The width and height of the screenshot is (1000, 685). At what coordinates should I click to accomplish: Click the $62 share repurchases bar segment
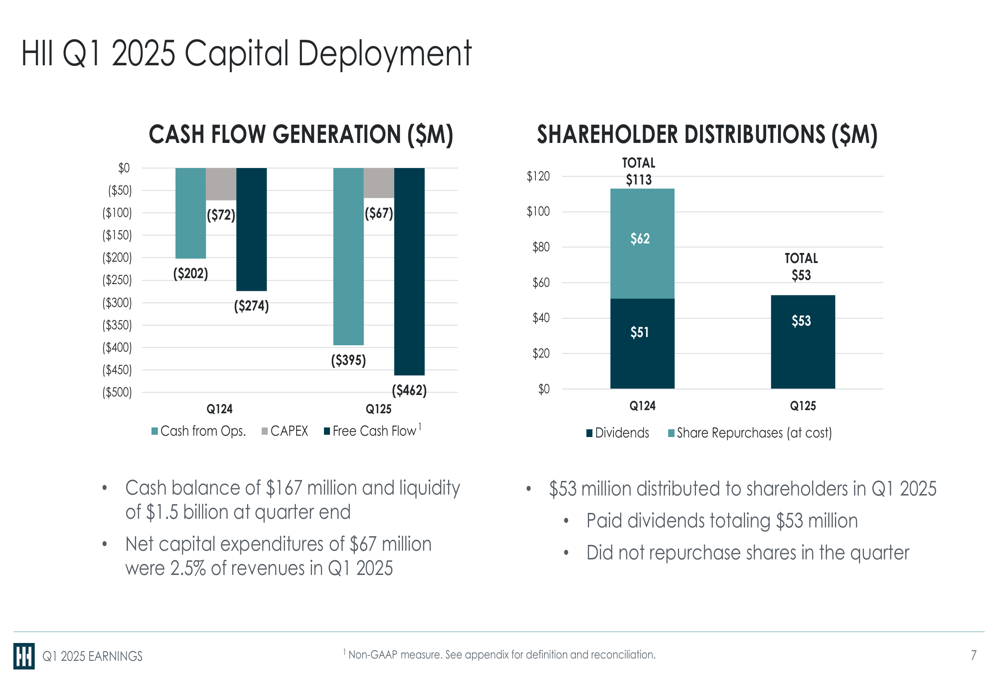(642, 244)
